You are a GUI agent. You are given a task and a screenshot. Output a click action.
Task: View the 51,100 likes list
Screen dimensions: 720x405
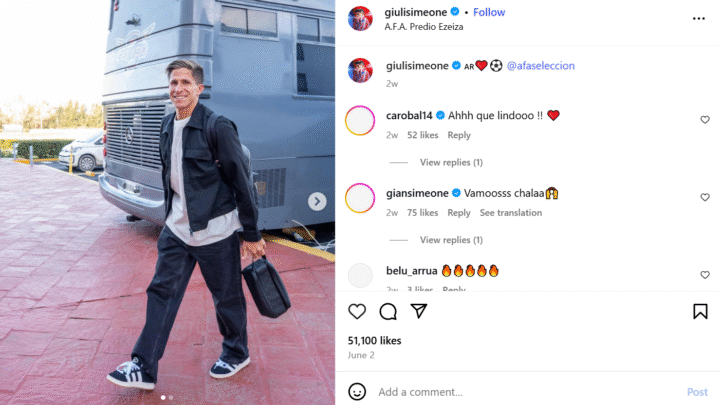point(374,340)
